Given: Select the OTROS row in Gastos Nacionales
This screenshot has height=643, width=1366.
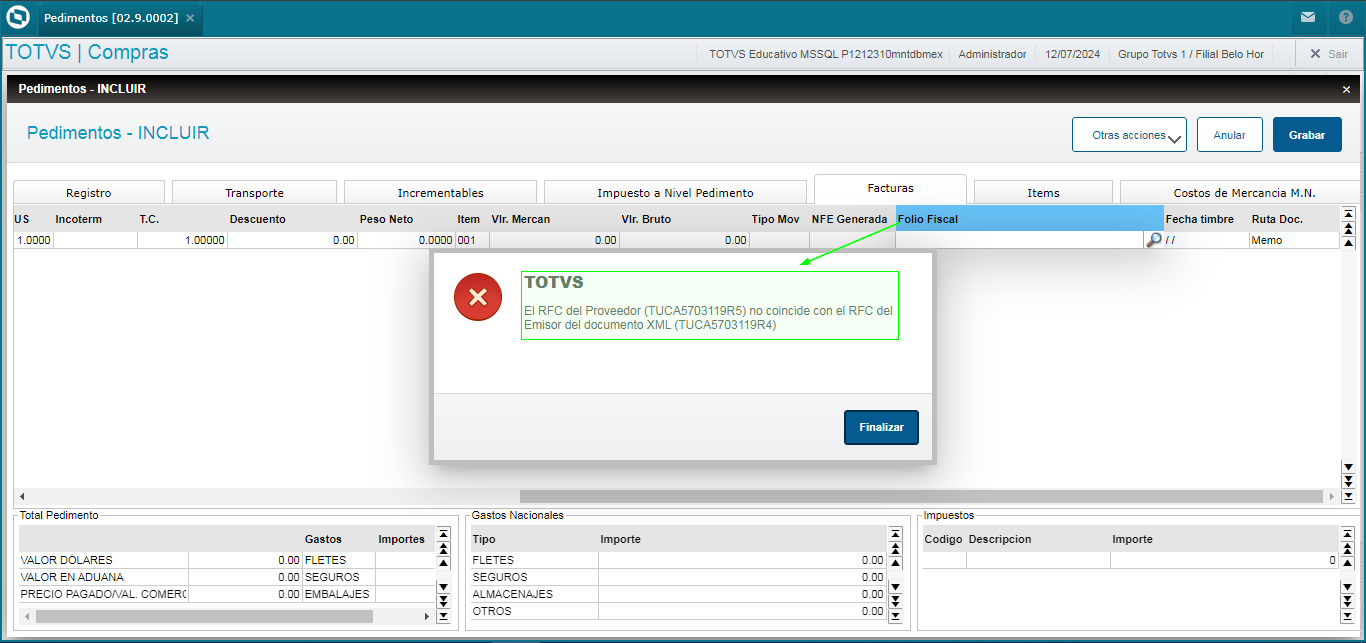Looking at the screenshot, I should point(678,611).
